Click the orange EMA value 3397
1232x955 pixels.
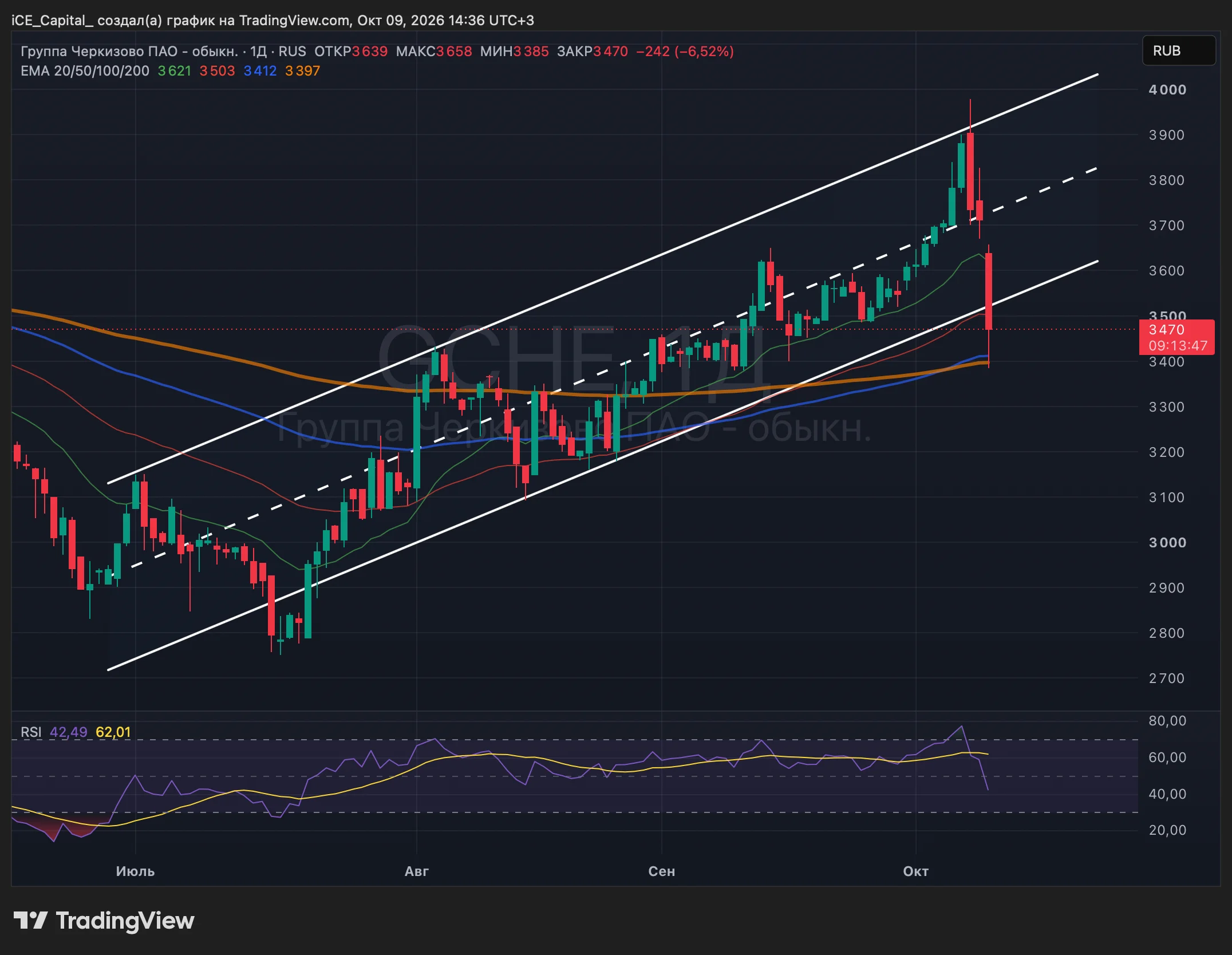(302, 71)
